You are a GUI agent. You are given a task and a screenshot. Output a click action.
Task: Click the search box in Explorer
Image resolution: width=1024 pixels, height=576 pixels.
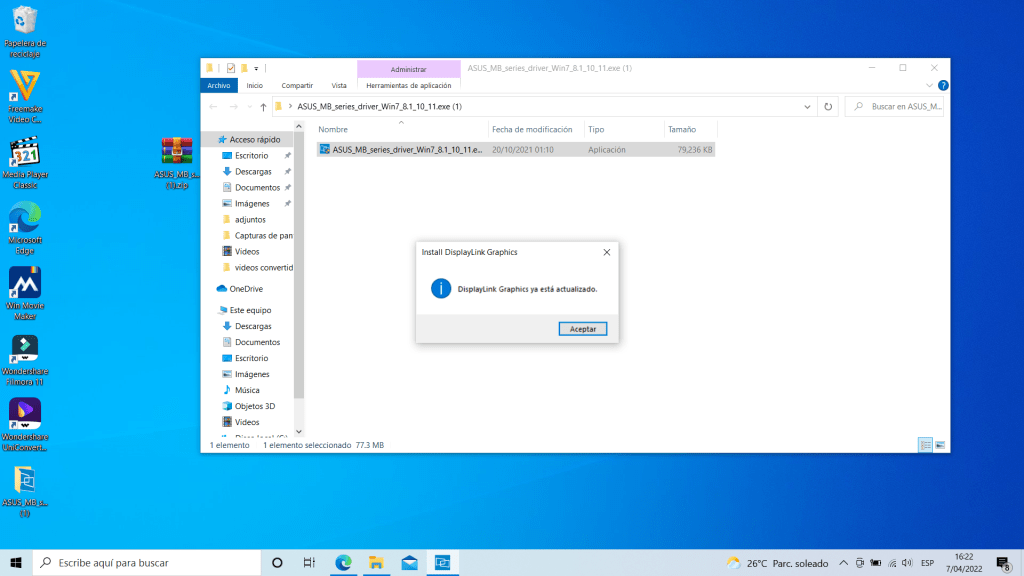click(900, 106)
